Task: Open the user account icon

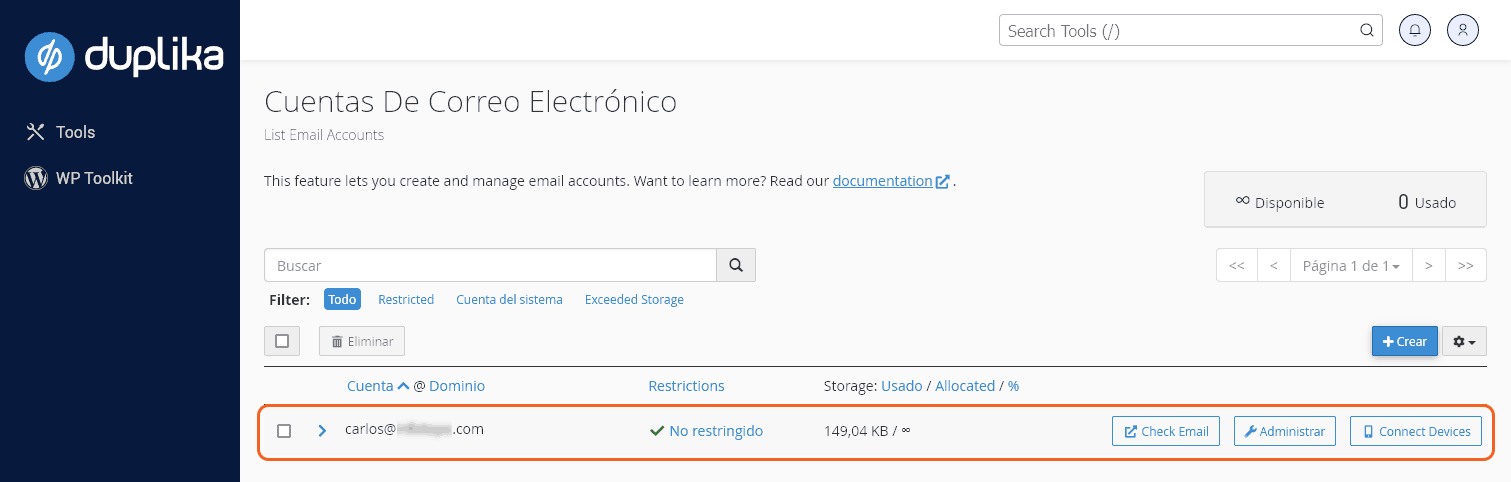Action: [1462, 30]
